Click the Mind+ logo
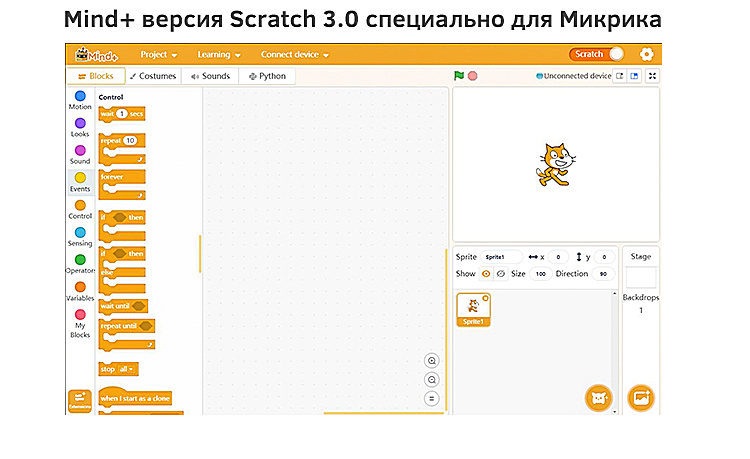This screenshot has height=459, width=750. point(97,55)
